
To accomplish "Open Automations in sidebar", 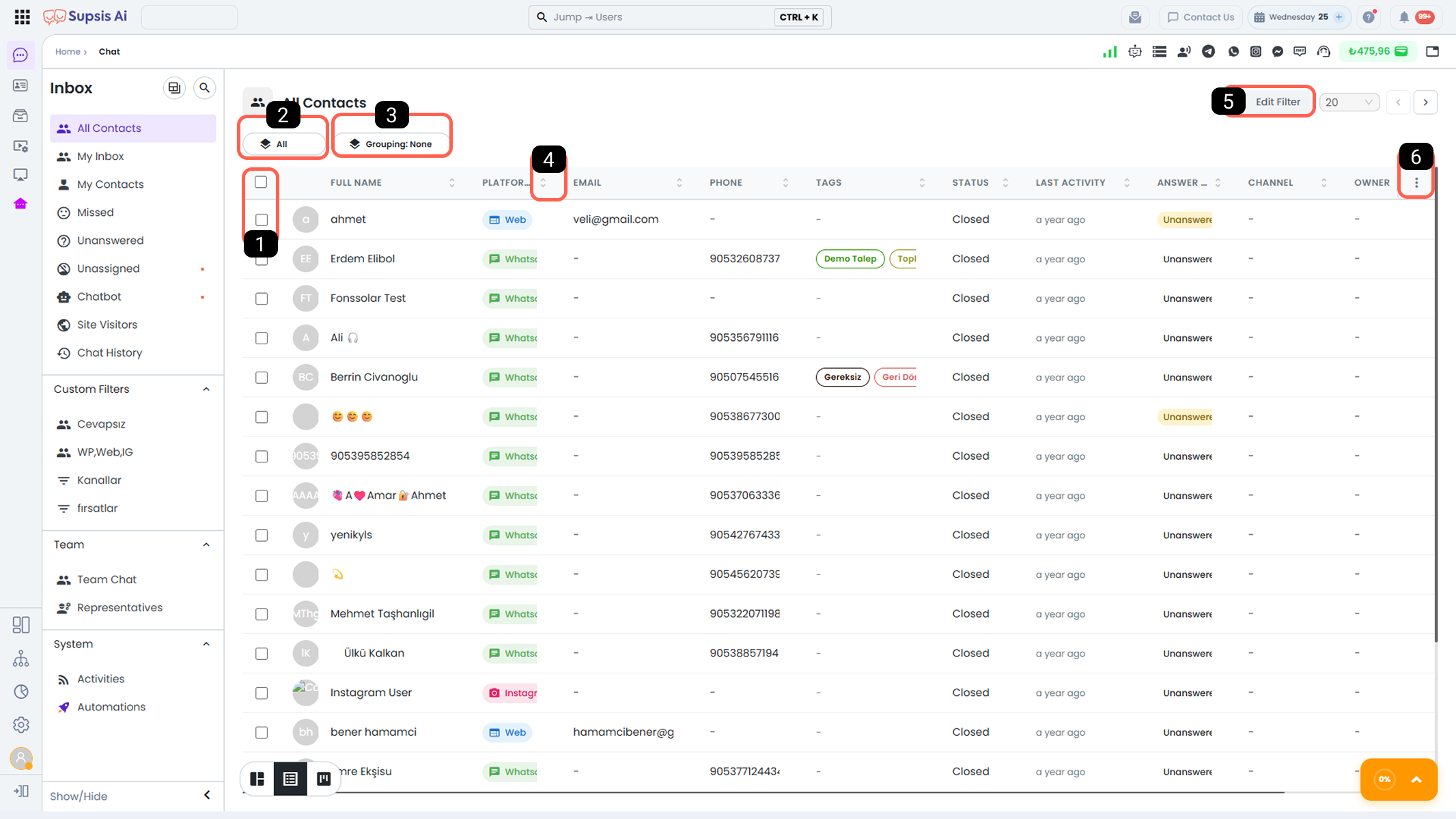I will coord(133,707).
